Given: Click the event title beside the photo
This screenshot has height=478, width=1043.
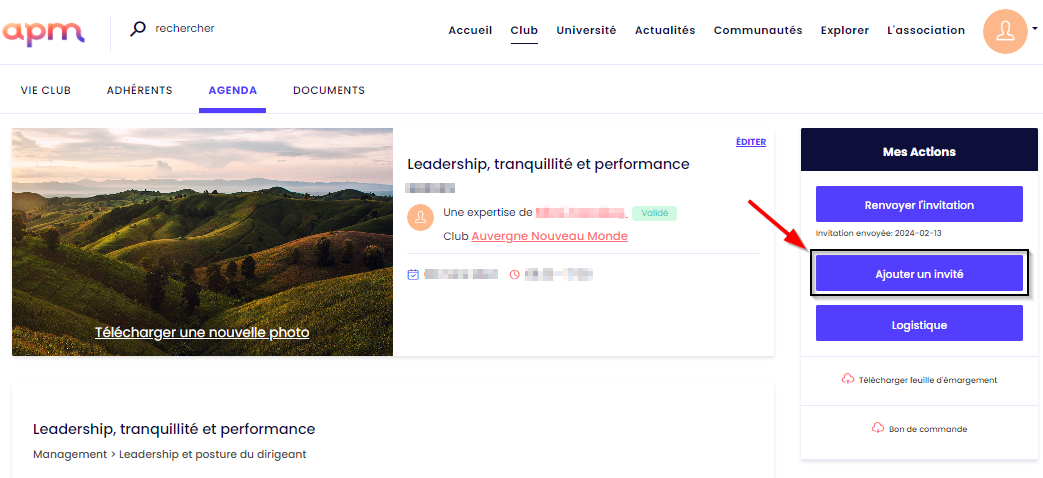Looking at the screenshot, I should pyautogui.click(x=548, y=164).
